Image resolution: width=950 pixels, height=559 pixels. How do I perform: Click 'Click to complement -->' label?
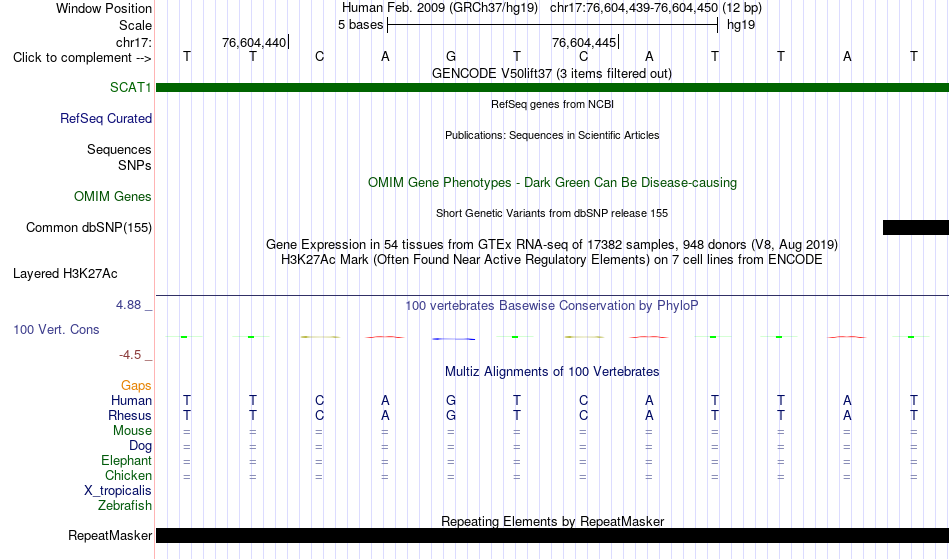point(82,58)
